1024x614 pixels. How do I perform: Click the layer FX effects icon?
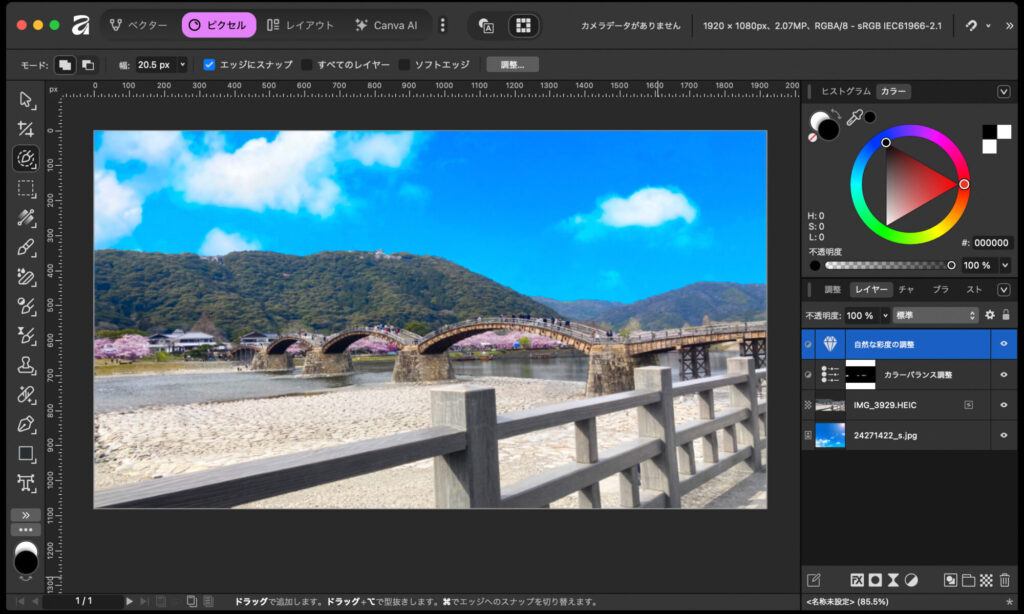(x=857, y=580)
